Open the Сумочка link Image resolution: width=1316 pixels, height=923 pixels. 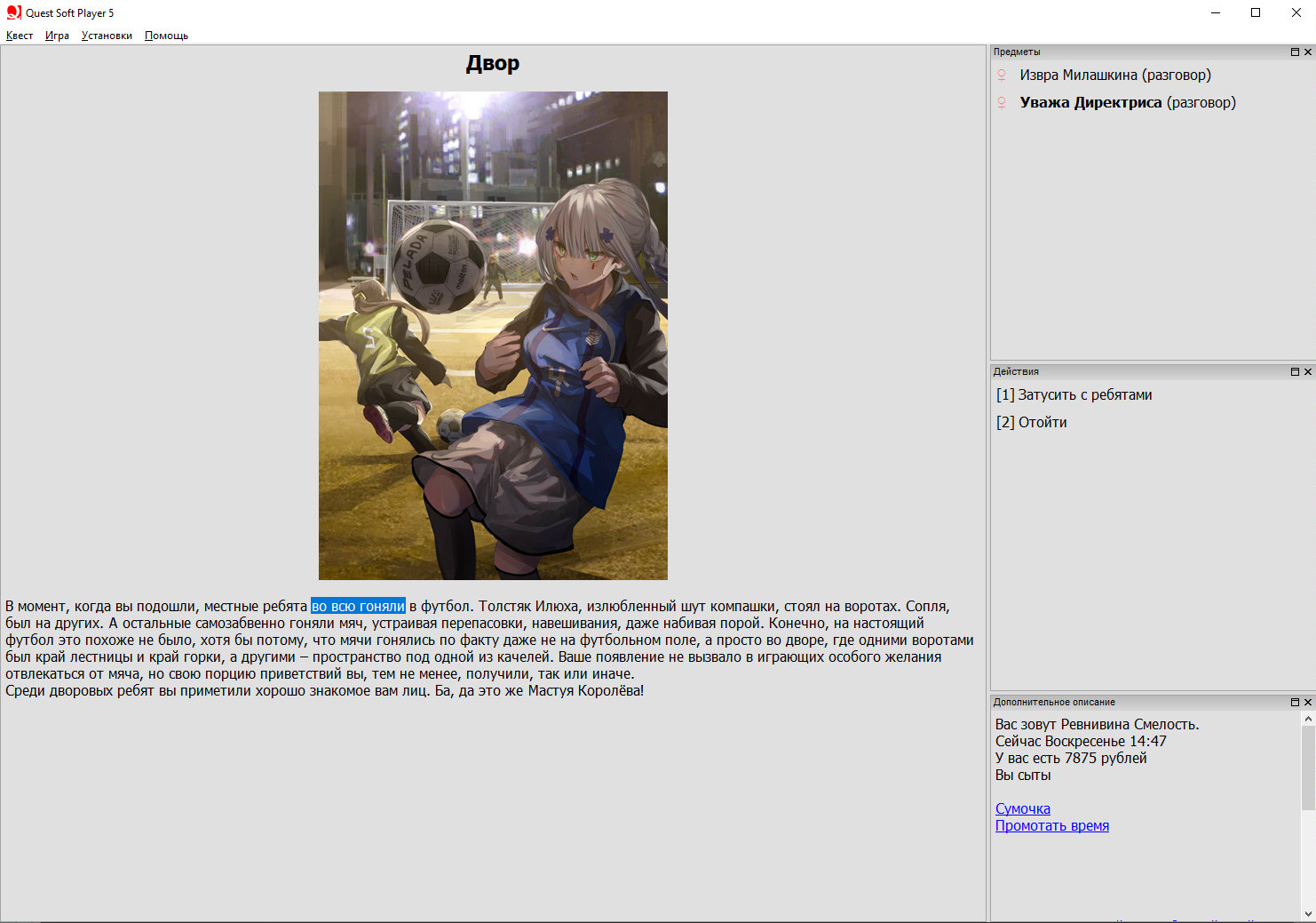point(1023,809)
